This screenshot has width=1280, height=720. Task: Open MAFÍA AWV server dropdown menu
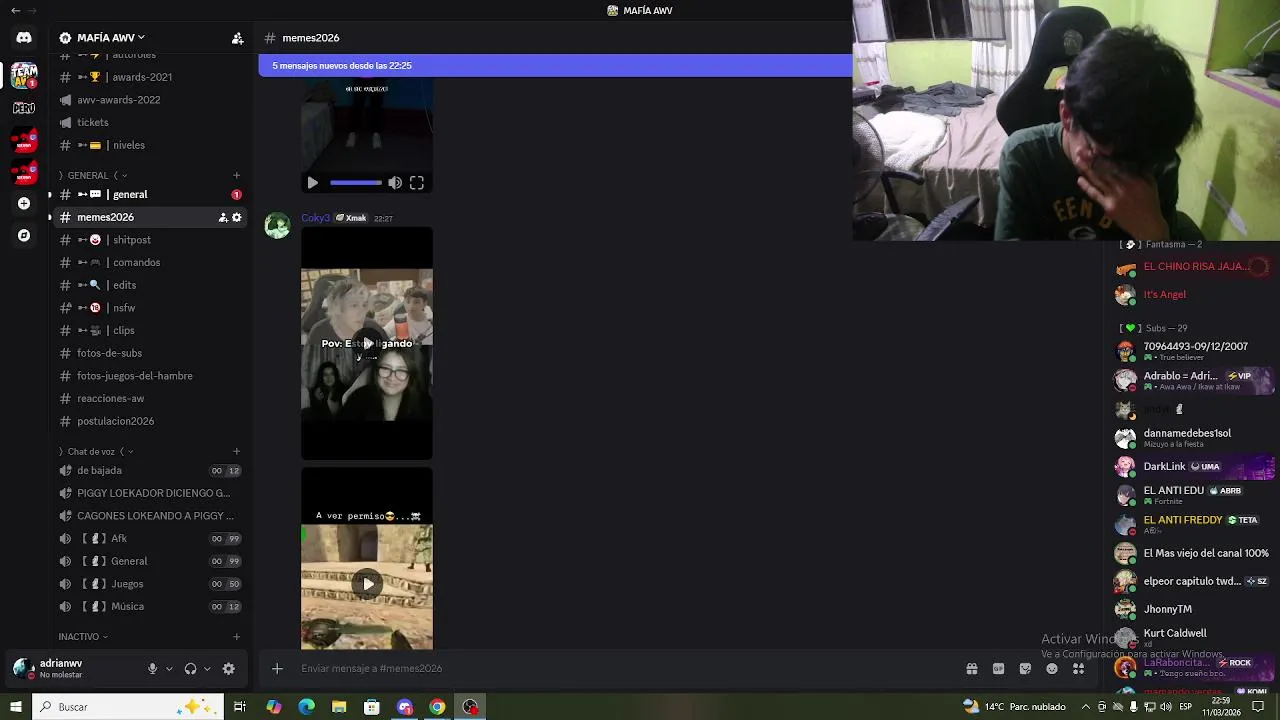tap(111, 38)
